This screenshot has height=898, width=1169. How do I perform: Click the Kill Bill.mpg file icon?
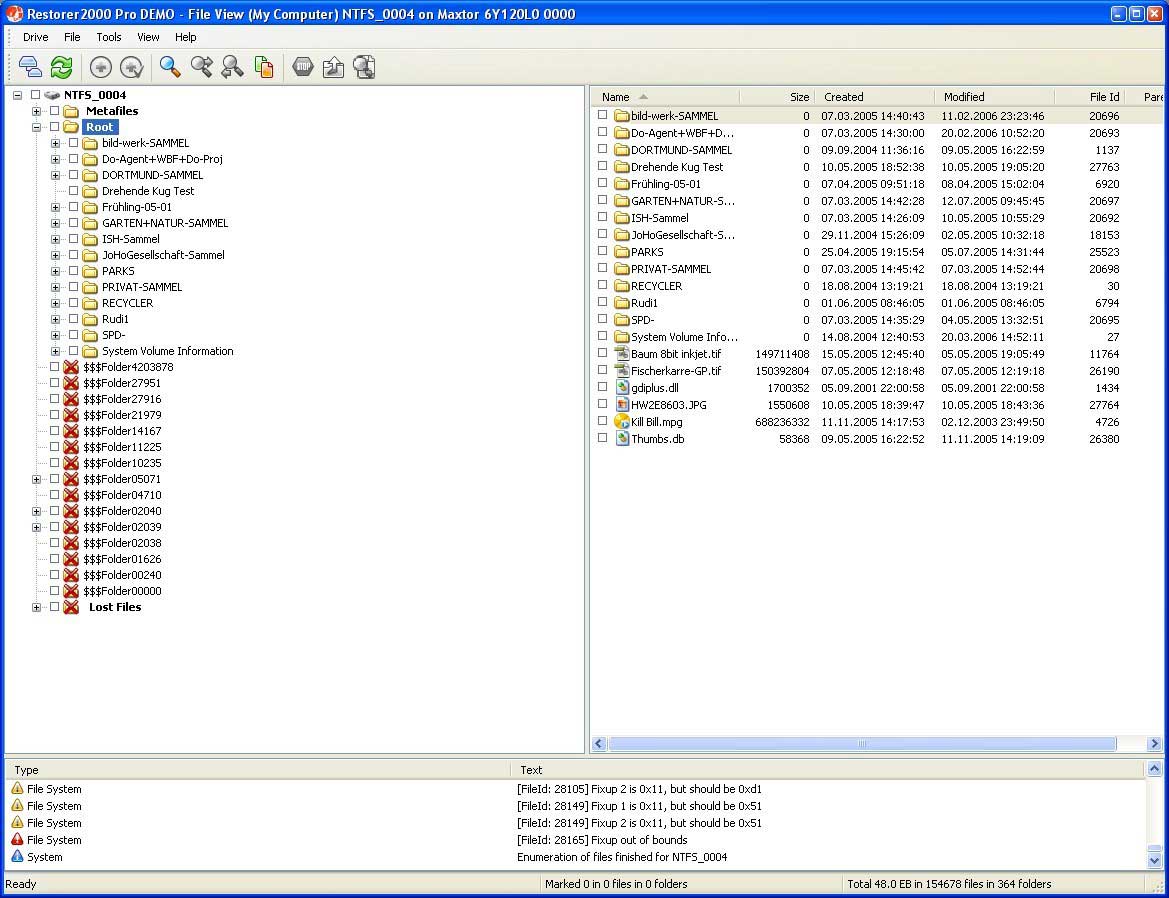coord(622,422)
